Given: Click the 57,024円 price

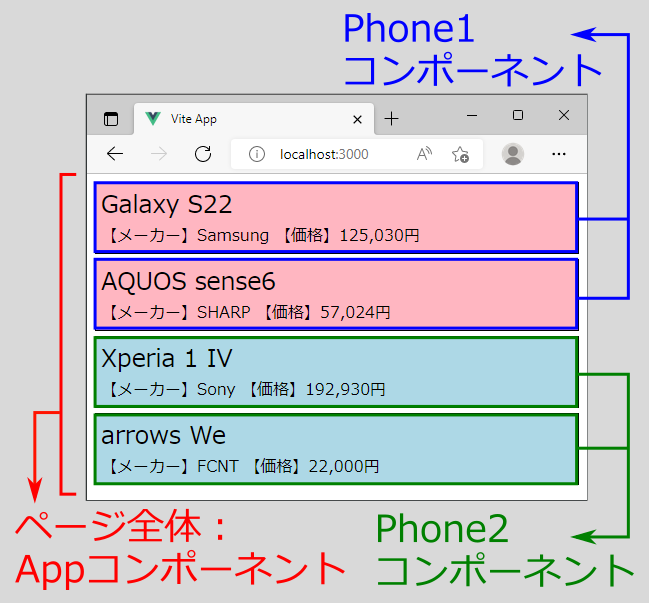Looking at the screenshot, I should click(x=356, y=312).
